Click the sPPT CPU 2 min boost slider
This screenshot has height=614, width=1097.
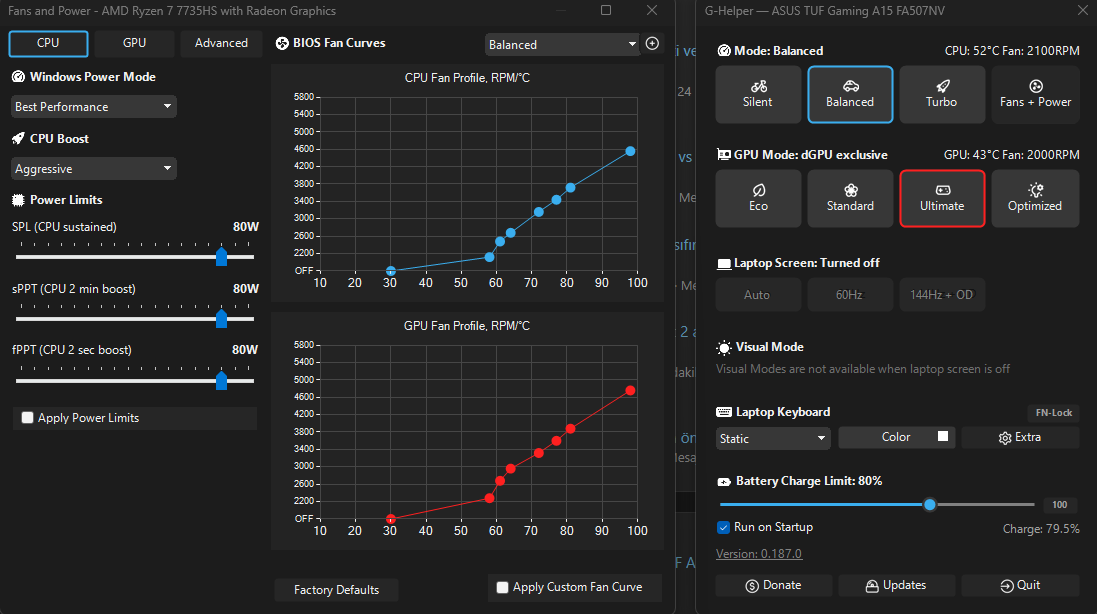pyautogui.click(x=135, y=319)
